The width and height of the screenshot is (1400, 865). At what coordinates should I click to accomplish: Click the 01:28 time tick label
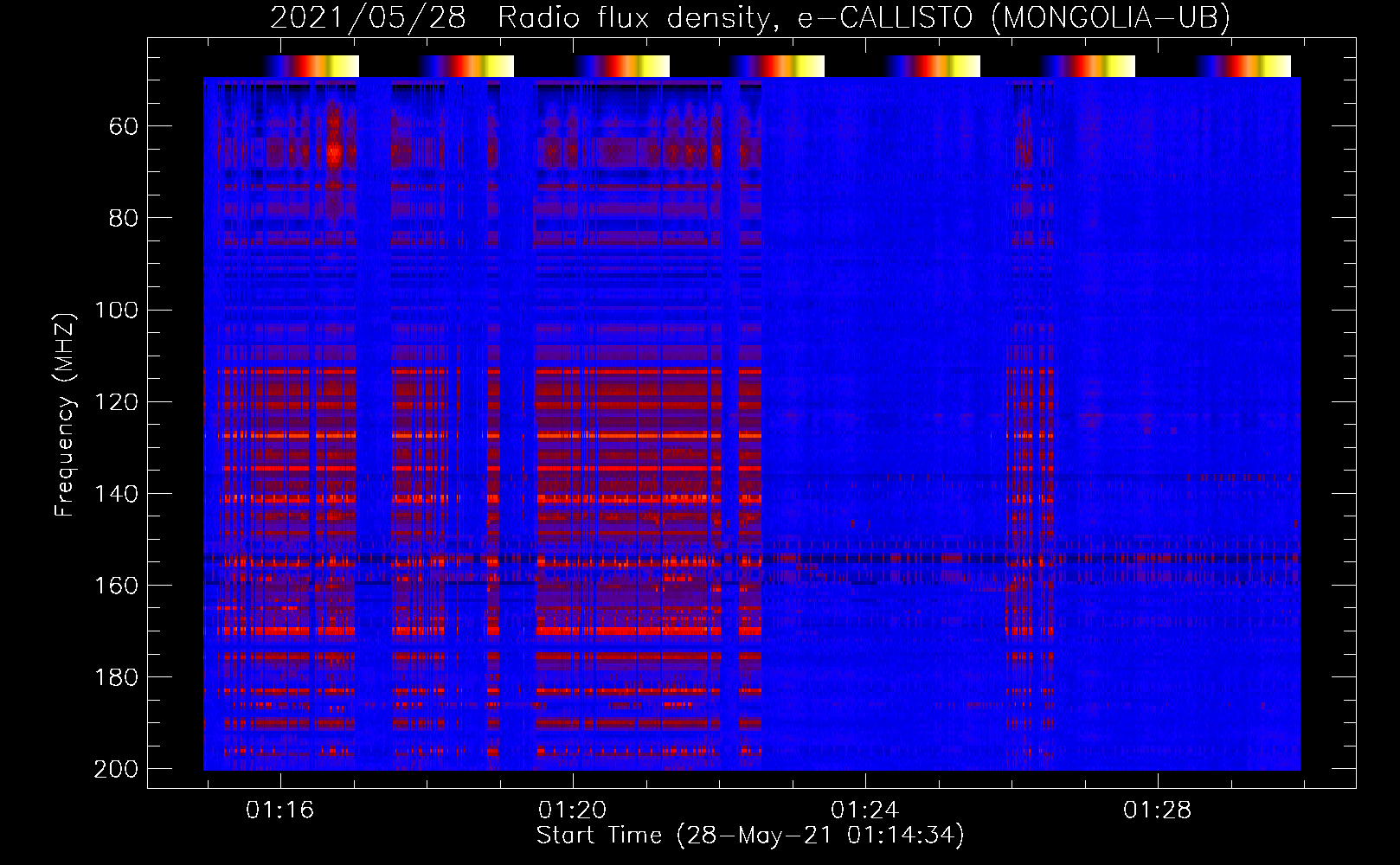1157,811
